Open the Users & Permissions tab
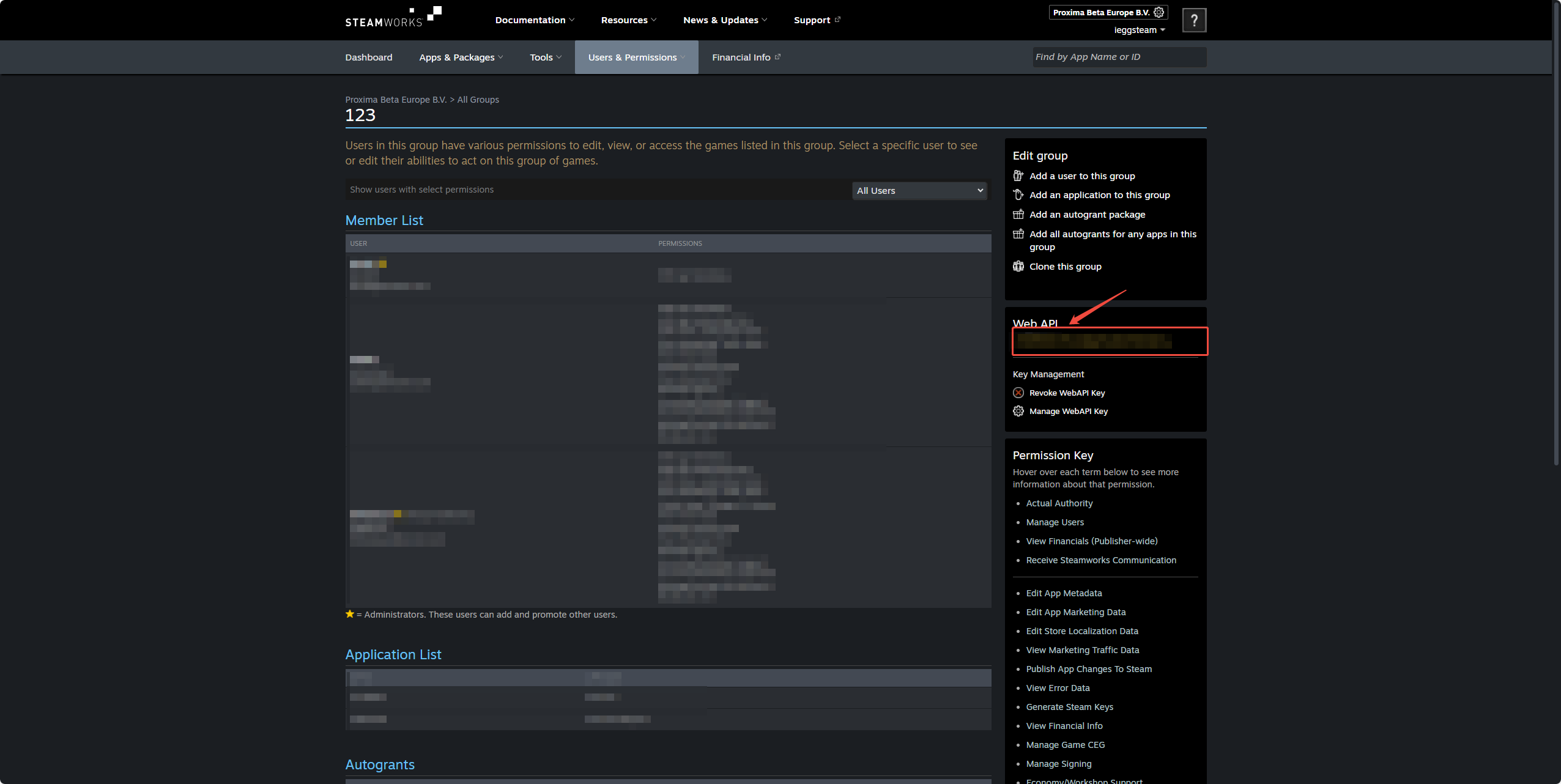Viewport: 1561px width, 784px height. click(636, 57)
